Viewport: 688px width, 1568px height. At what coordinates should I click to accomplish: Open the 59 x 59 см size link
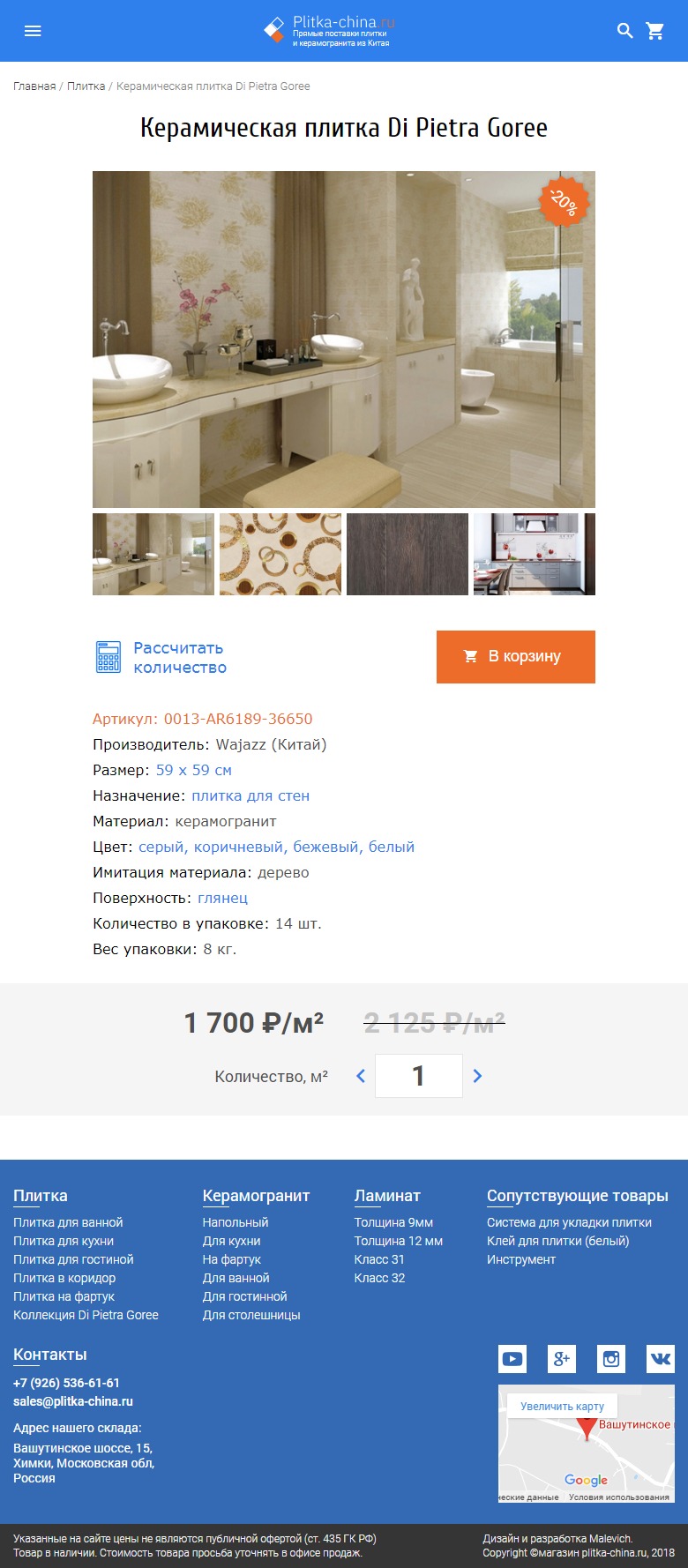tap(194, 770)
